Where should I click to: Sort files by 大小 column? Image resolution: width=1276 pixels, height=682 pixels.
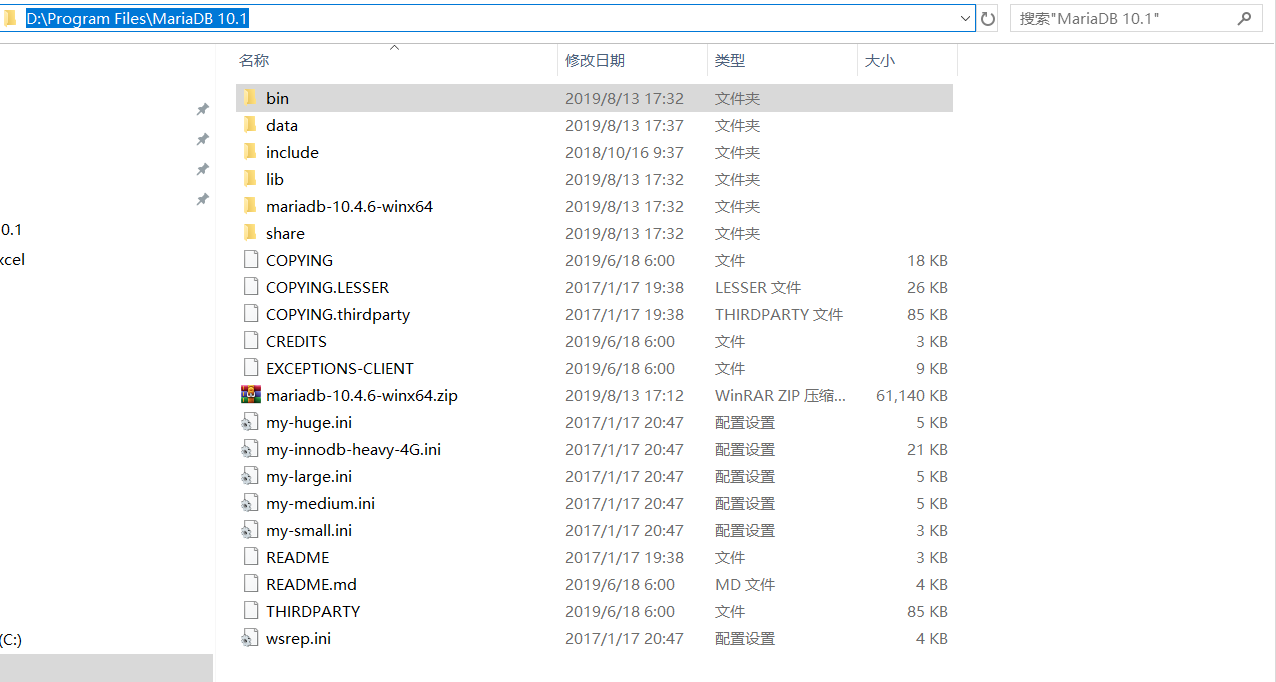(880, 60)
